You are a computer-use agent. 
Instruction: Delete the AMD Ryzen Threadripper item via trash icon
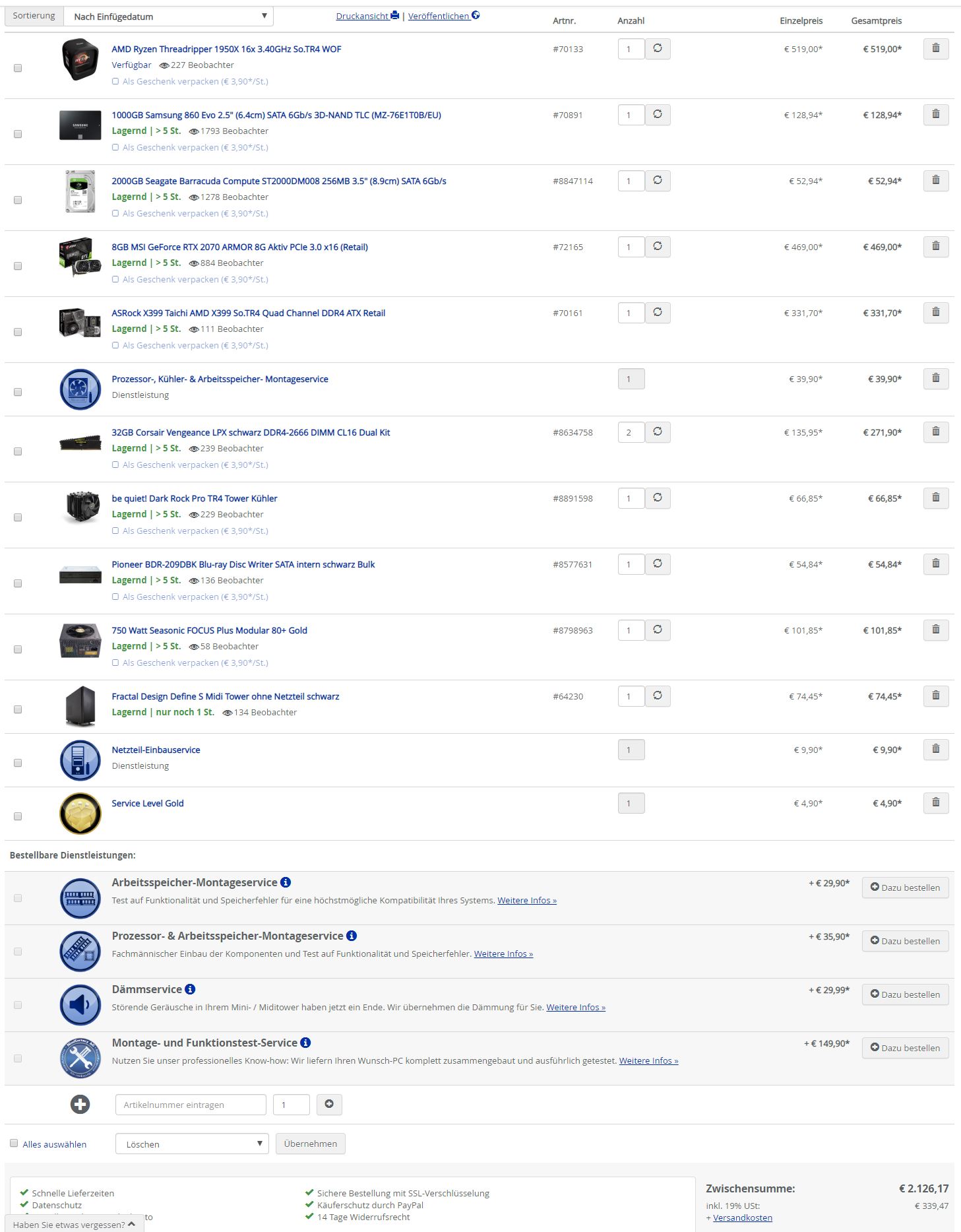pyautogui.click(x=935, y=49)
